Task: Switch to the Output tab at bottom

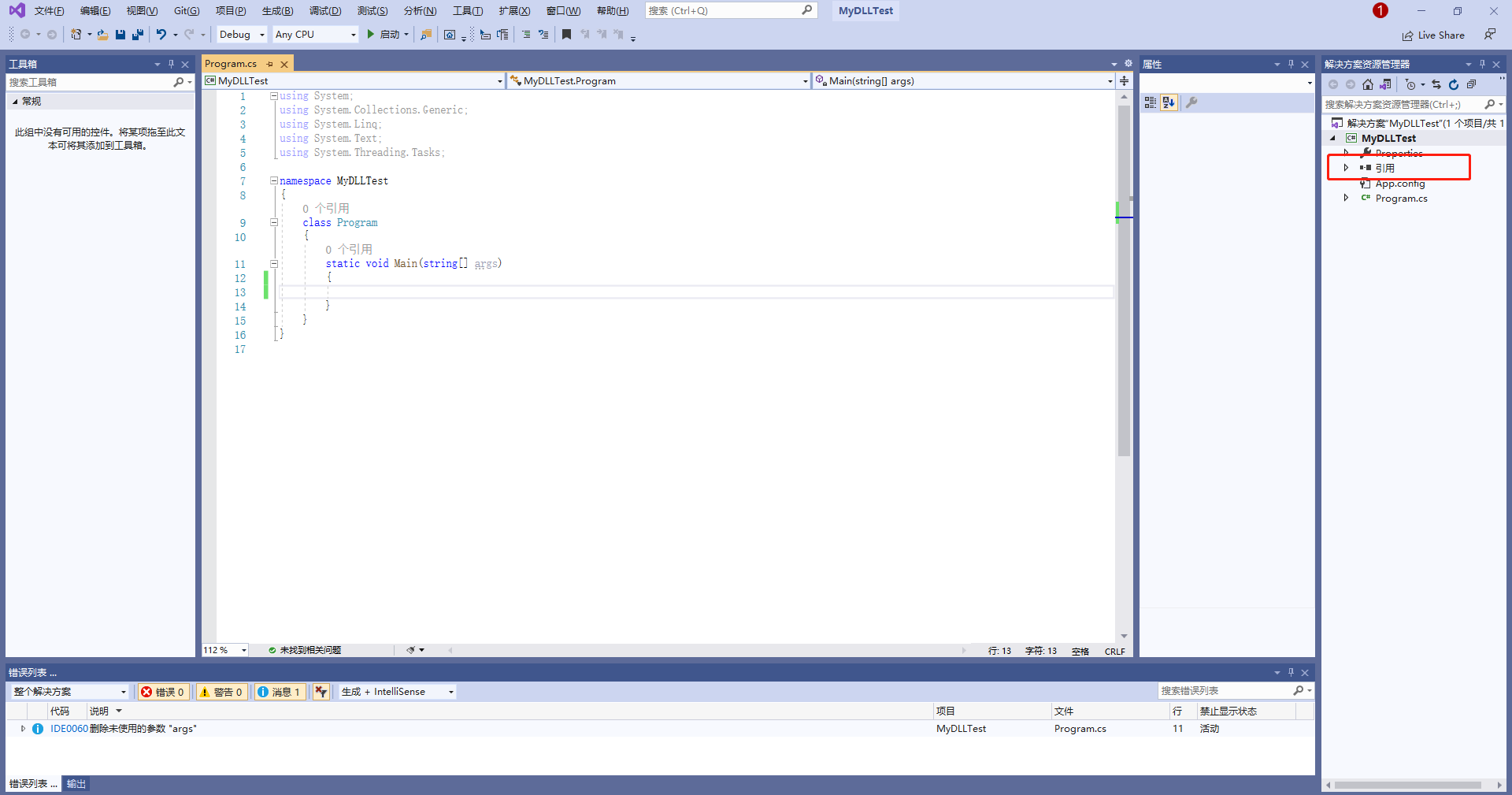Action: click(76, 783)
